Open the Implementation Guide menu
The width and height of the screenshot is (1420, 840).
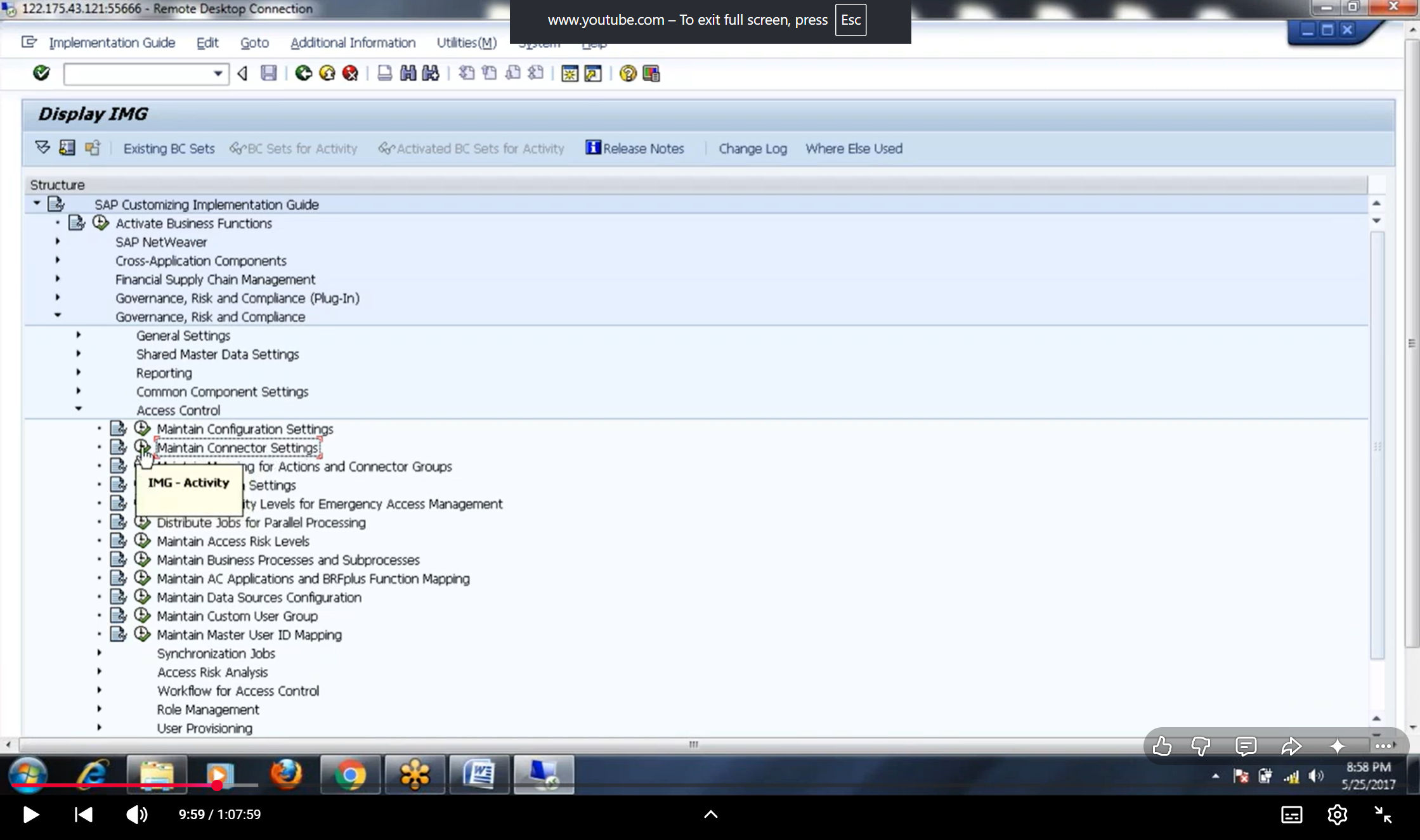[x=112, y=42]
